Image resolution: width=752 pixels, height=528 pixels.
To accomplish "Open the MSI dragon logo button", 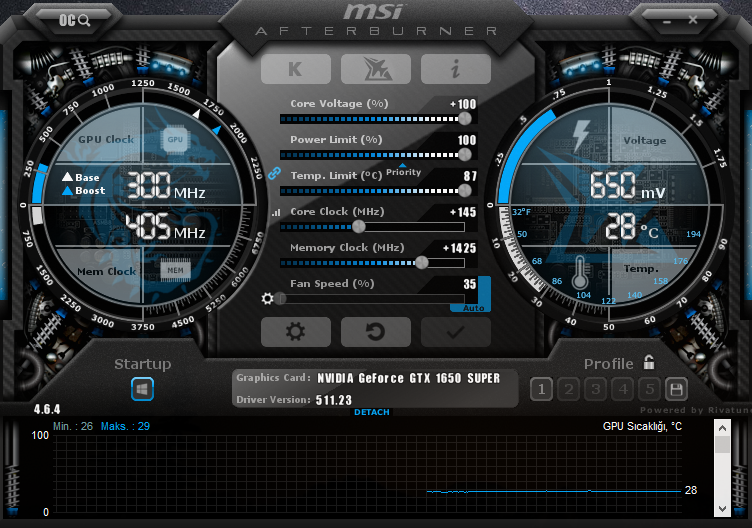I will tap(376, 69).
